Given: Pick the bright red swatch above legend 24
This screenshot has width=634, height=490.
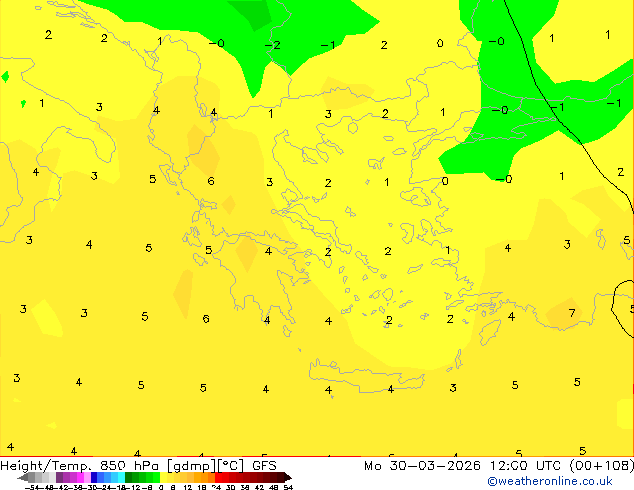Looking at the screenshot, I should click(218, 478).
